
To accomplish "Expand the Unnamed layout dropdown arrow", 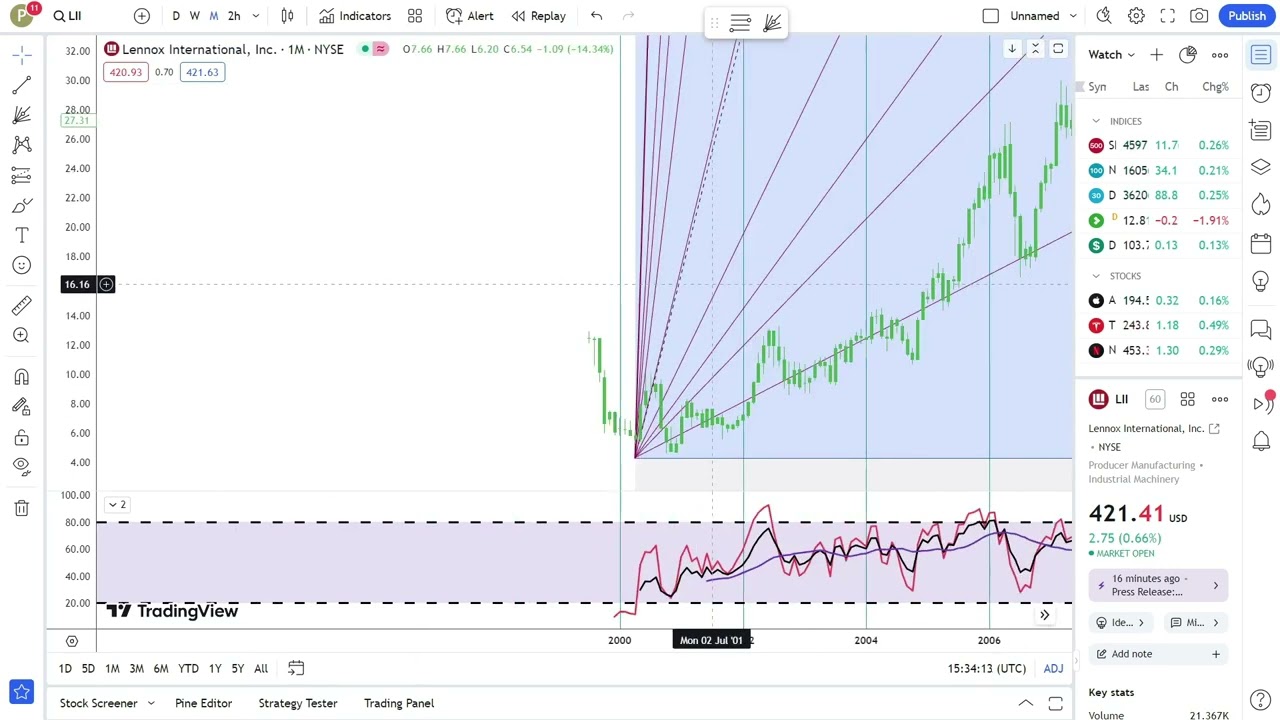I will click(1073, 16).
